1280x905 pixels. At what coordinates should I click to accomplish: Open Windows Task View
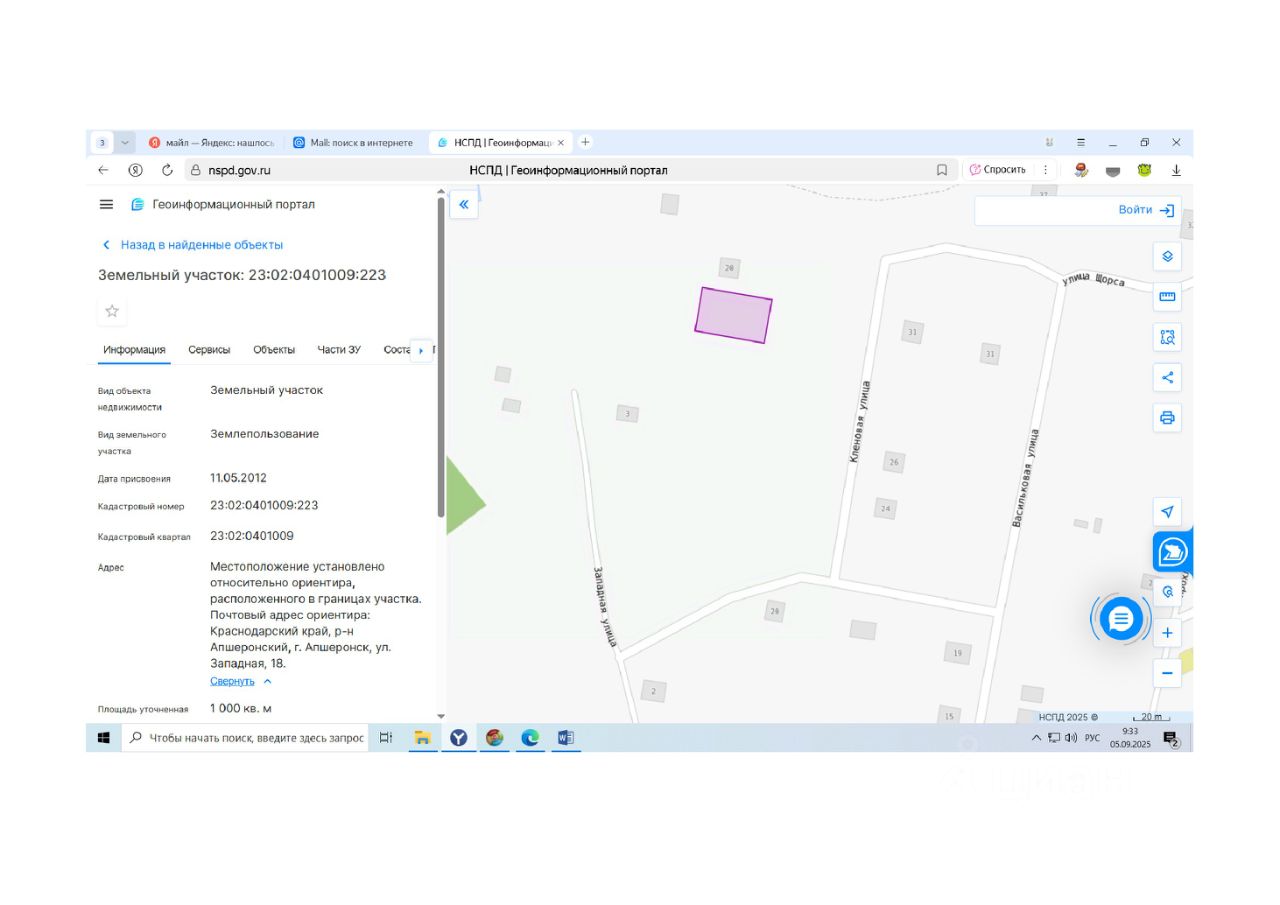(x=386, y=738)
